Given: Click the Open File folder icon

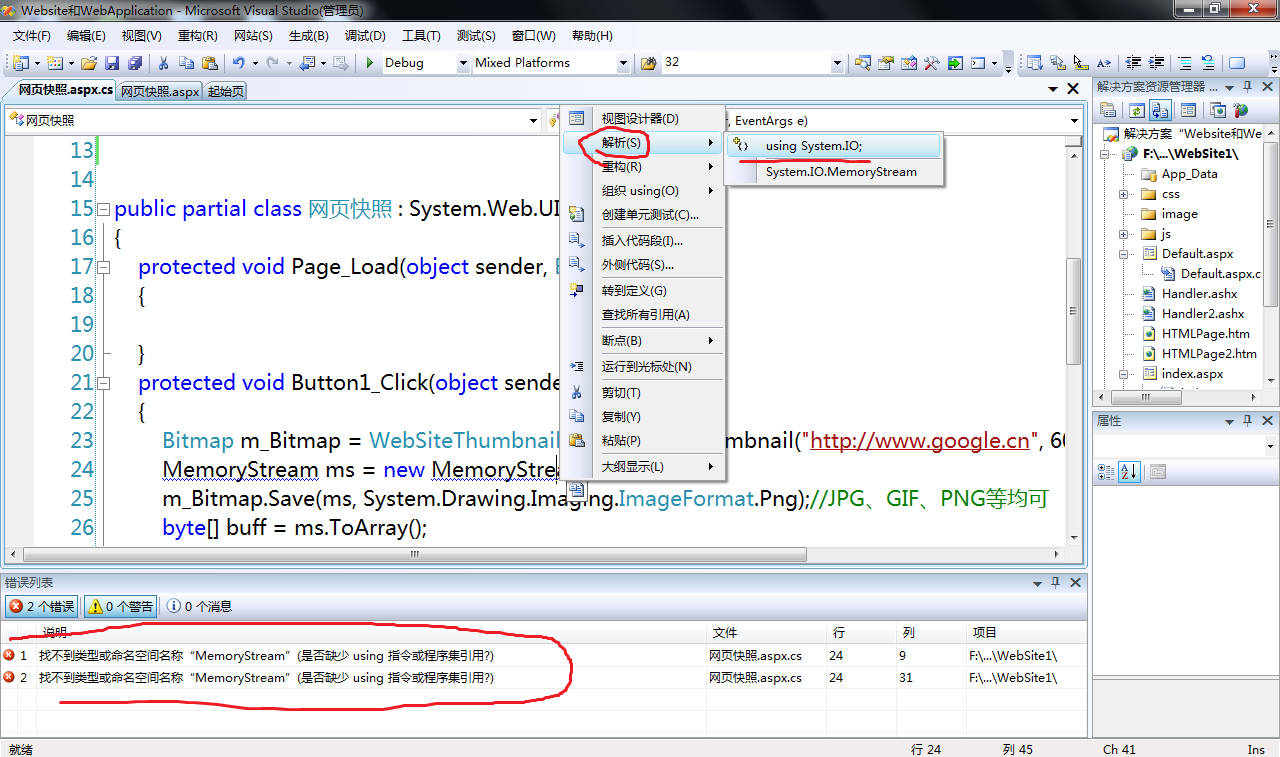Looking at the screenshot, I should (89, 63).
